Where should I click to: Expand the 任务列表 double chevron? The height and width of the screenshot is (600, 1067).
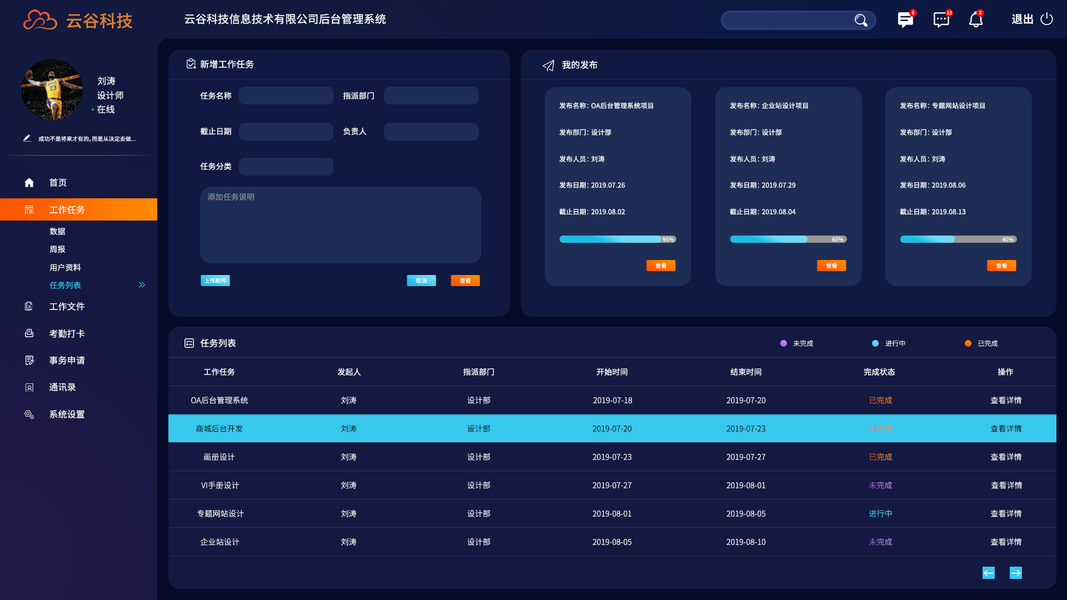(142, 285)
